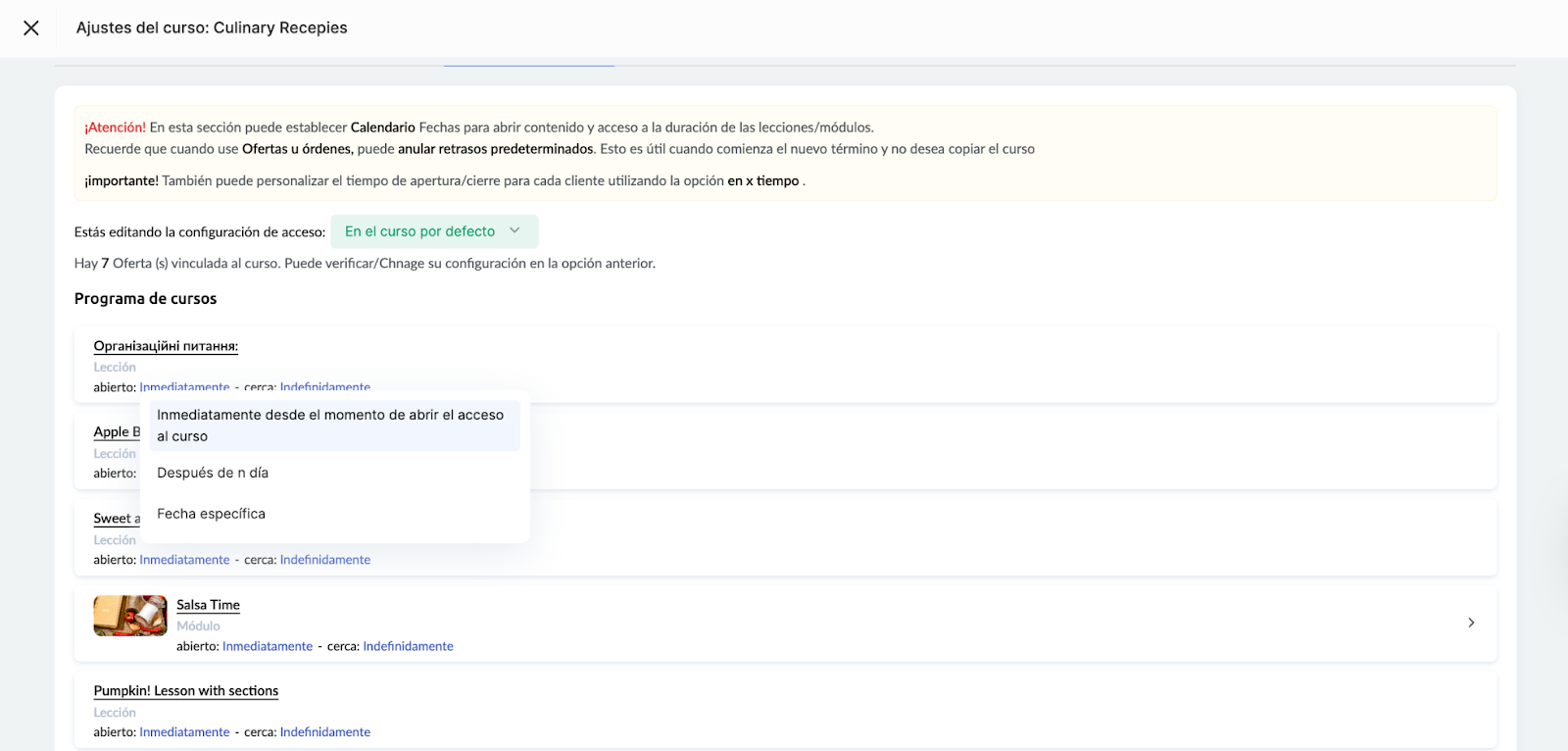Expand the Salsa Time module with the right chevron

(1471, 623)
